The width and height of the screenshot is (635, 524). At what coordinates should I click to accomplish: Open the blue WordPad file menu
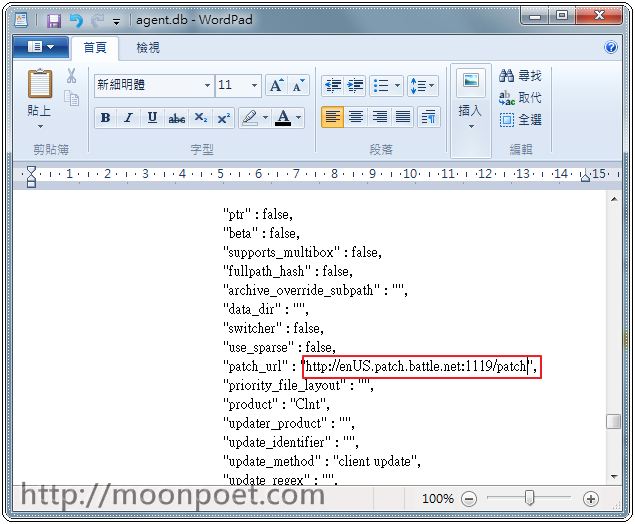(43, 47)
